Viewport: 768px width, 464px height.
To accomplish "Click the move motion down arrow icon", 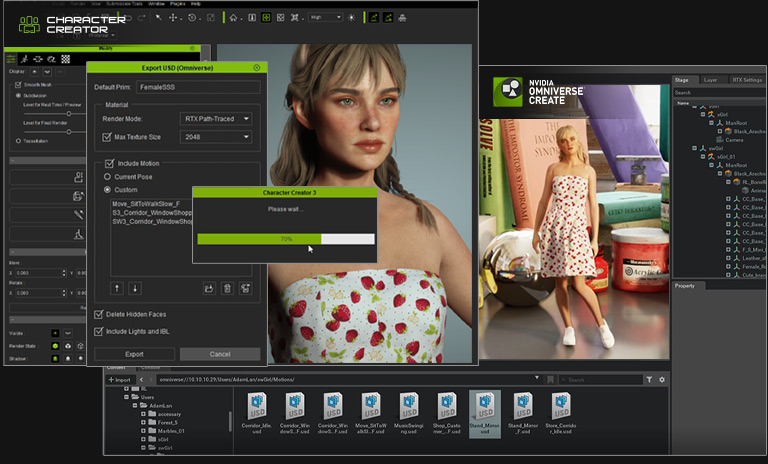I will (x=135, y=288).
